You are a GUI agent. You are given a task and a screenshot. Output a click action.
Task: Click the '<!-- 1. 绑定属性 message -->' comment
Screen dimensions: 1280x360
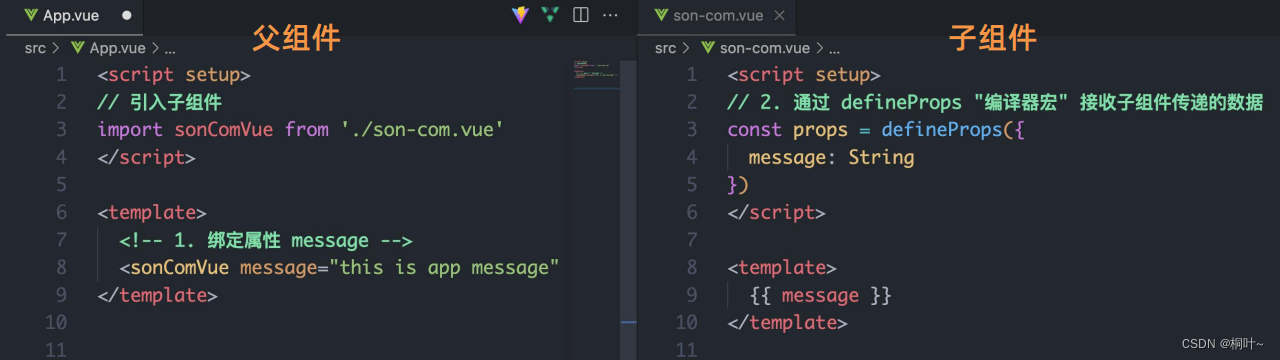[266, 240]
